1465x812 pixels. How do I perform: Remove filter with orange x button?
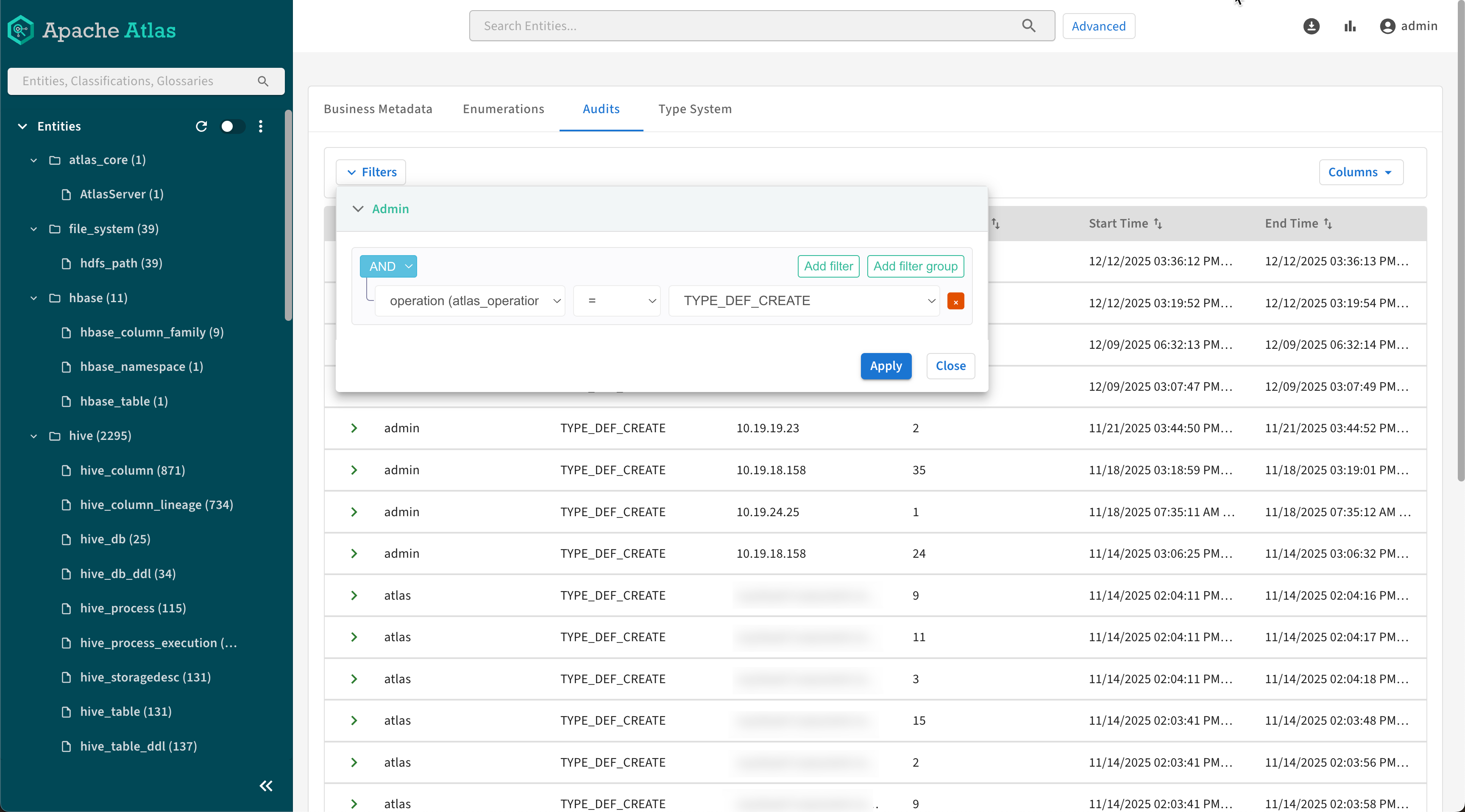pyautogui.click(x=955, y=301)
